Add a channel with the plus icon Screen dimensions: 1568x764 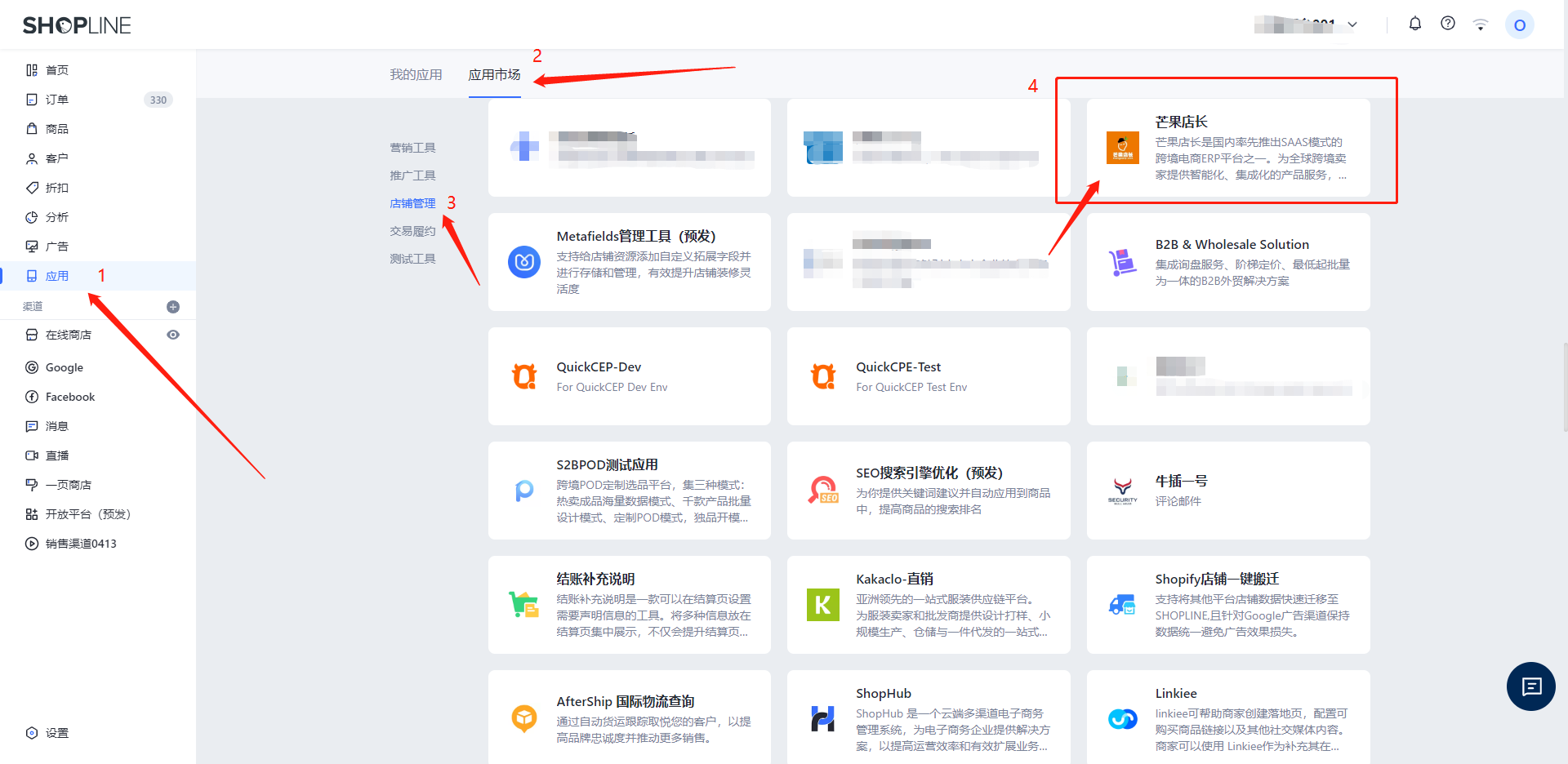(173, 307)
